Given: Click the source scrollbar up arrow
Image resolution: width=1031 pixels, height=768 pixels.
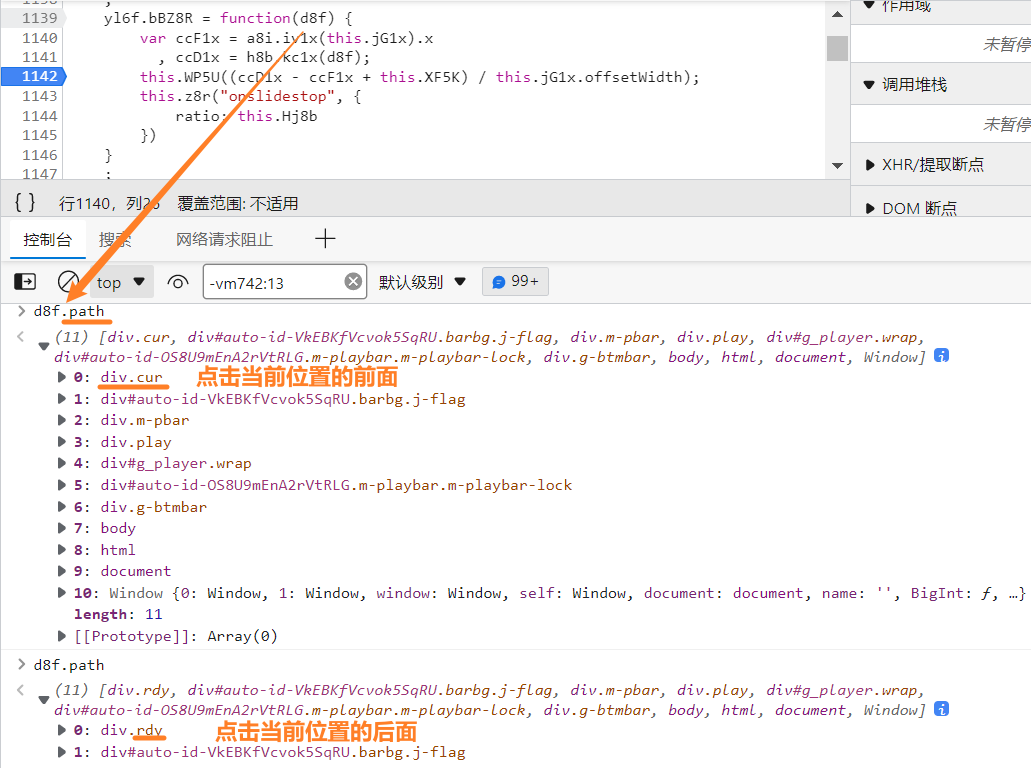Looking at the screenshot, I should [x=837, y=14].
